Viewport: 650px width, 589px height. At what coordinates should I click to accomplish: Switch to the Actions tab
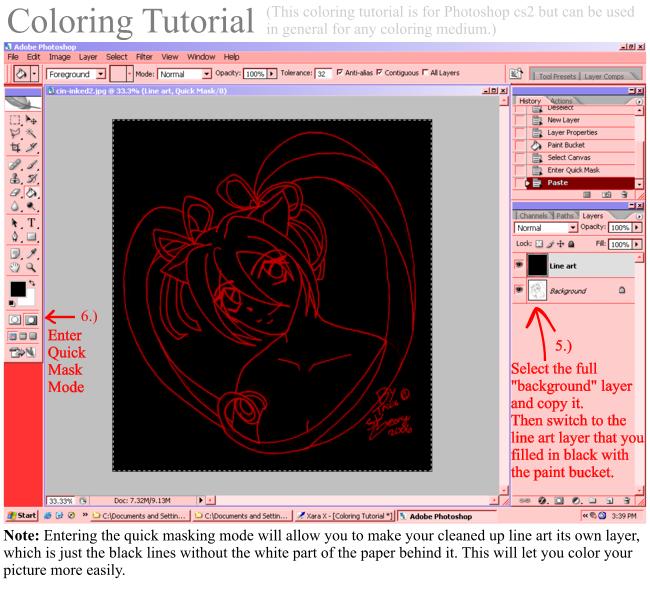pyautogui.click(x=562, y=101)
